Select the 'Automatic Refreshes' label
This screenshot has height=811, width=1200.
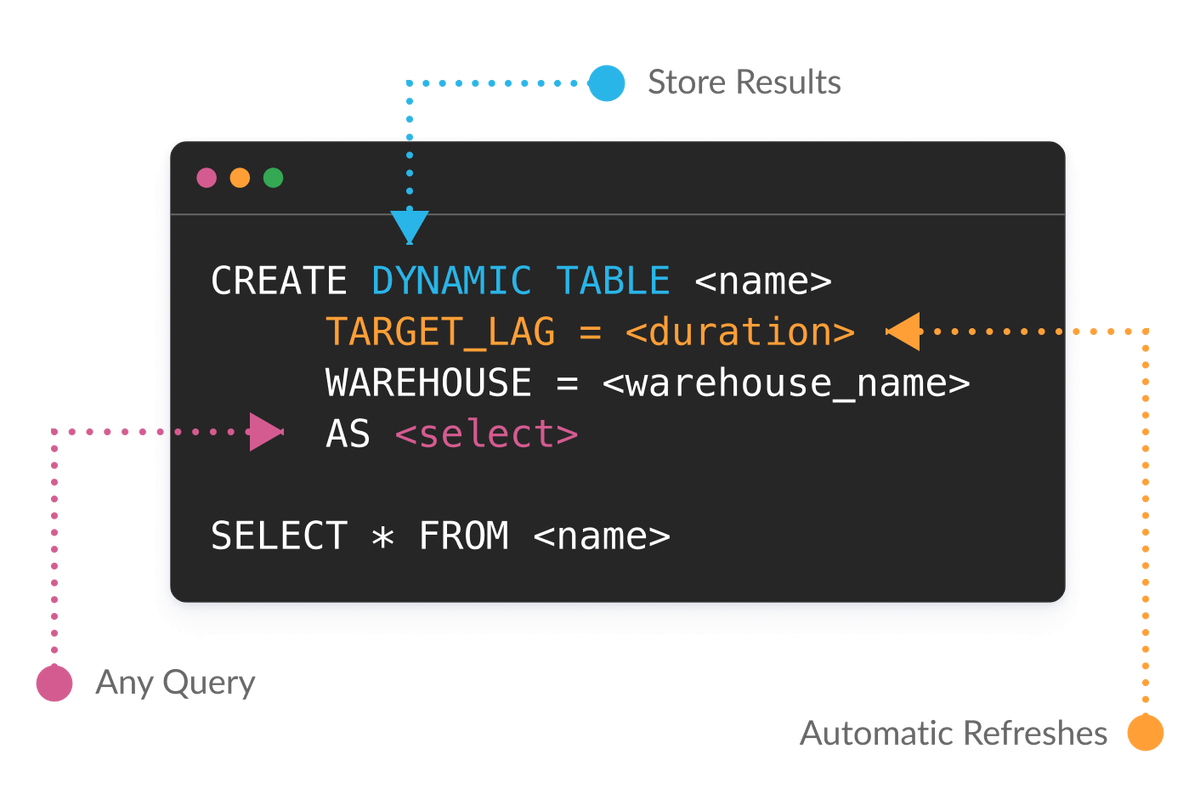(954, 733)
